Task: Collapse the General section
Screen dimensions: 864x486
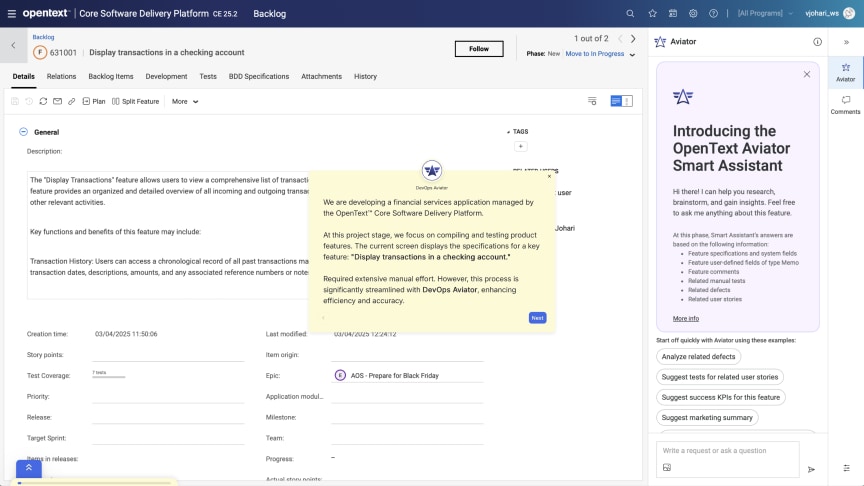Action: [23, 132]
